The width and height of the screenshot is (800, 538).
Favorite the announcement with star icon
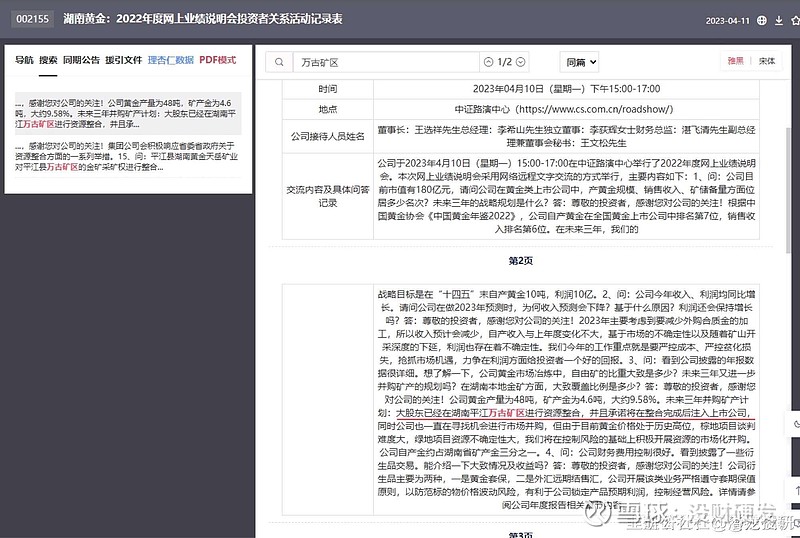[795, 20]
